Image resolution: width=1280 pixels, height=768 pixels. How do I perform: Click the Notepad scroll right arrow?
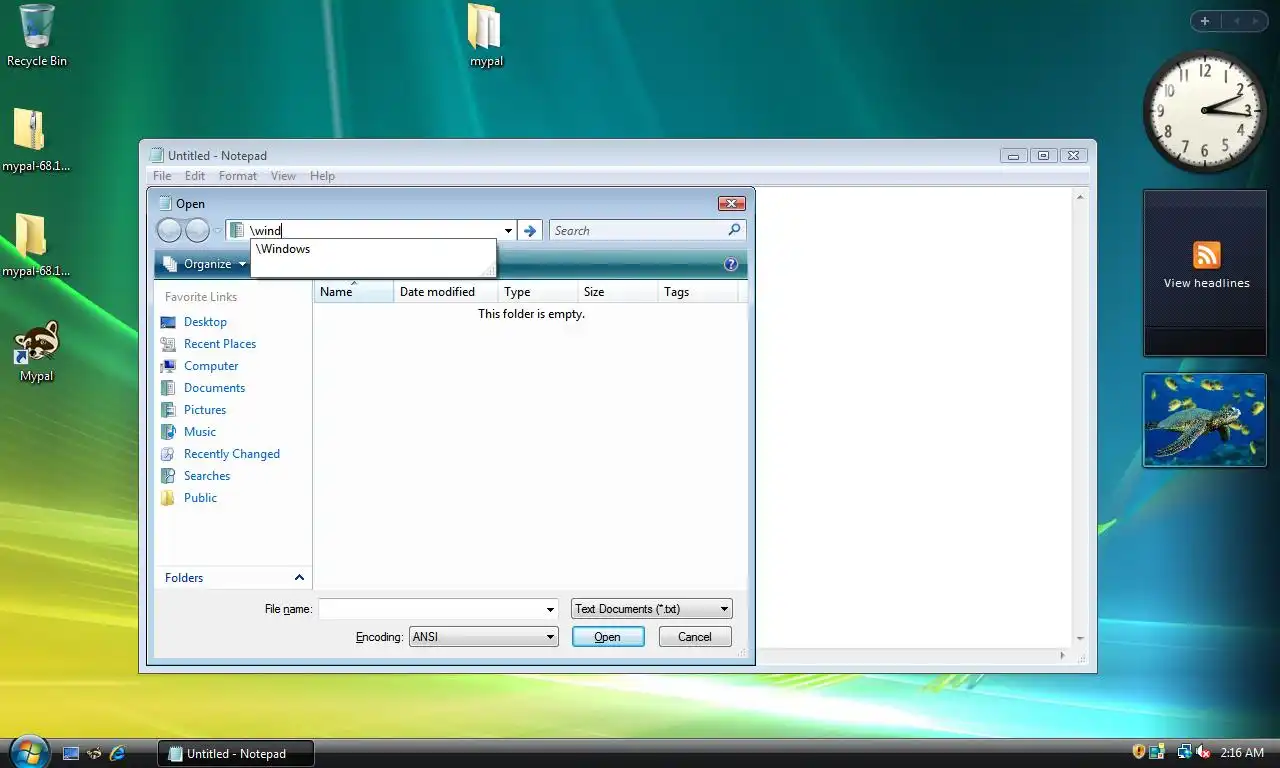tap(1062, 656)
